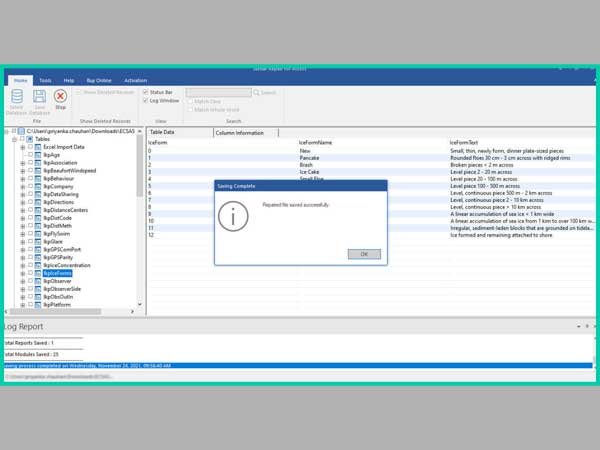Open the Activation tab
Screen dimensions: 600x450
[135, 80]
